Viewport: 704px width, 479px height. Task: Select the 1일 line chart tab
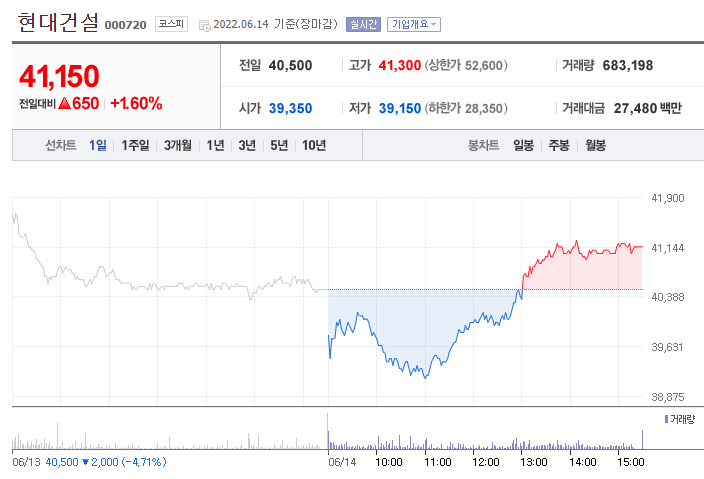(97, 145)
